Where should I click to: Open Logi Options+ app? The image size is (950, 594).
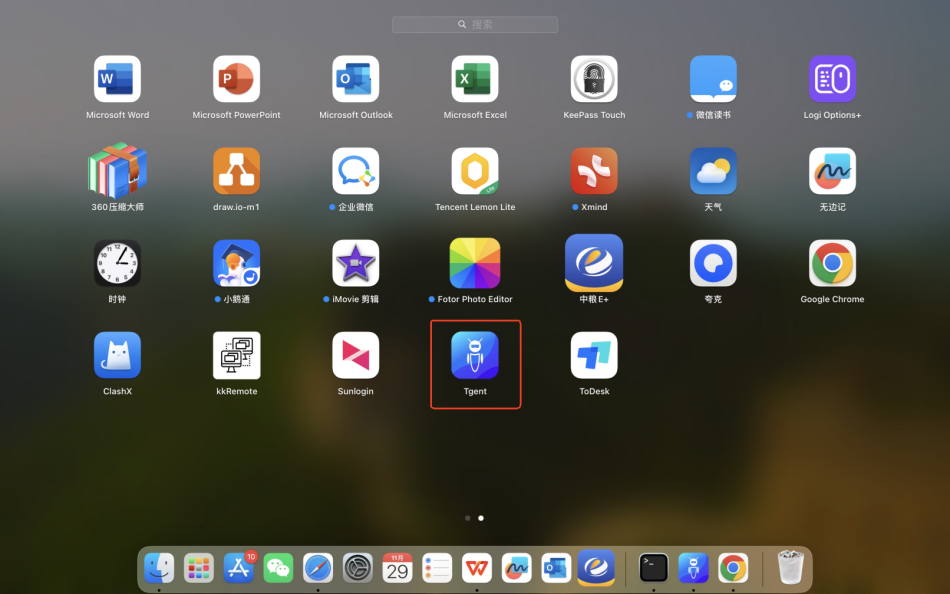(832, 79)
